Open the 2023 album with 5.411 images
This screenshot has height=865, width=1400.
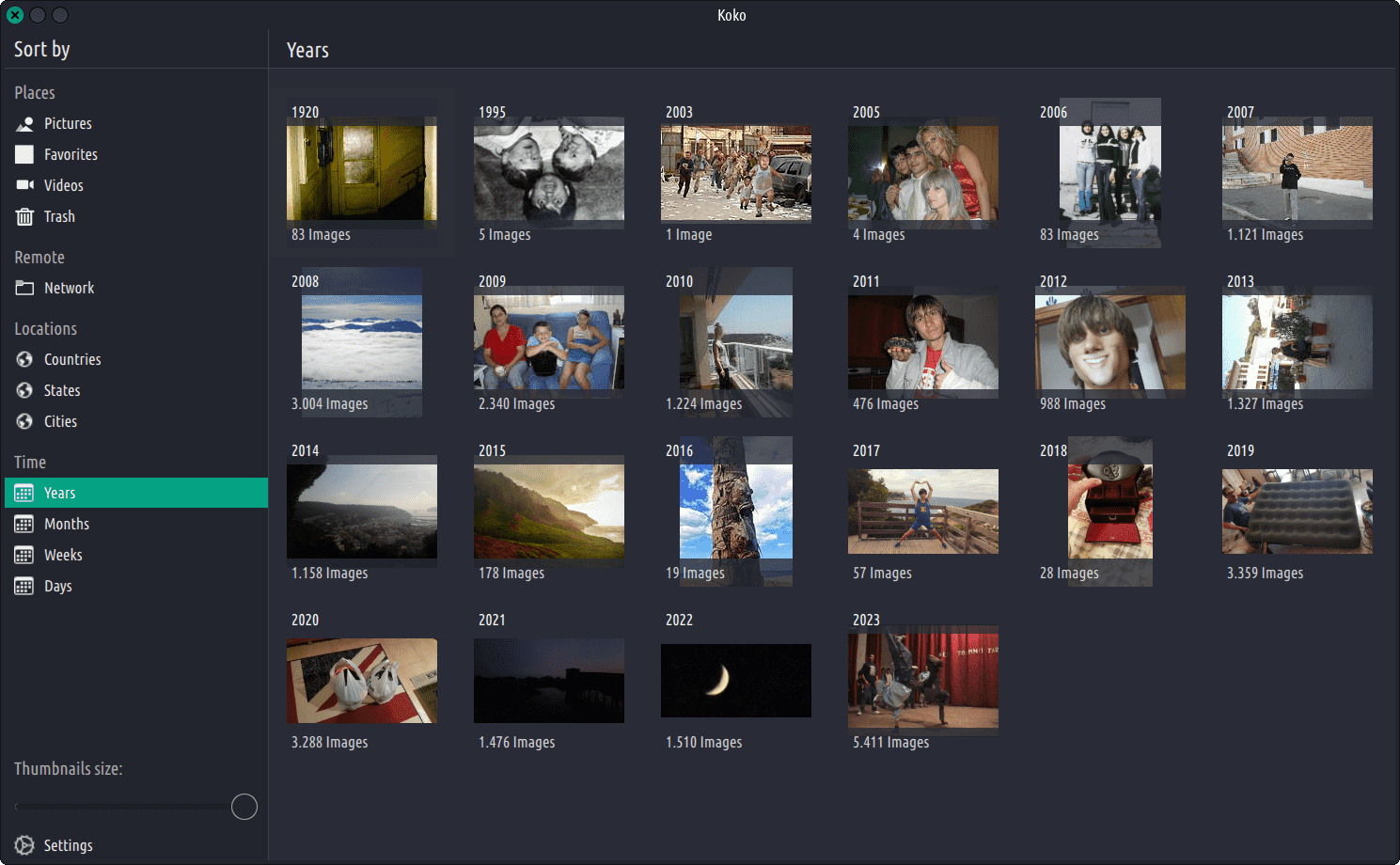[922, 681]
